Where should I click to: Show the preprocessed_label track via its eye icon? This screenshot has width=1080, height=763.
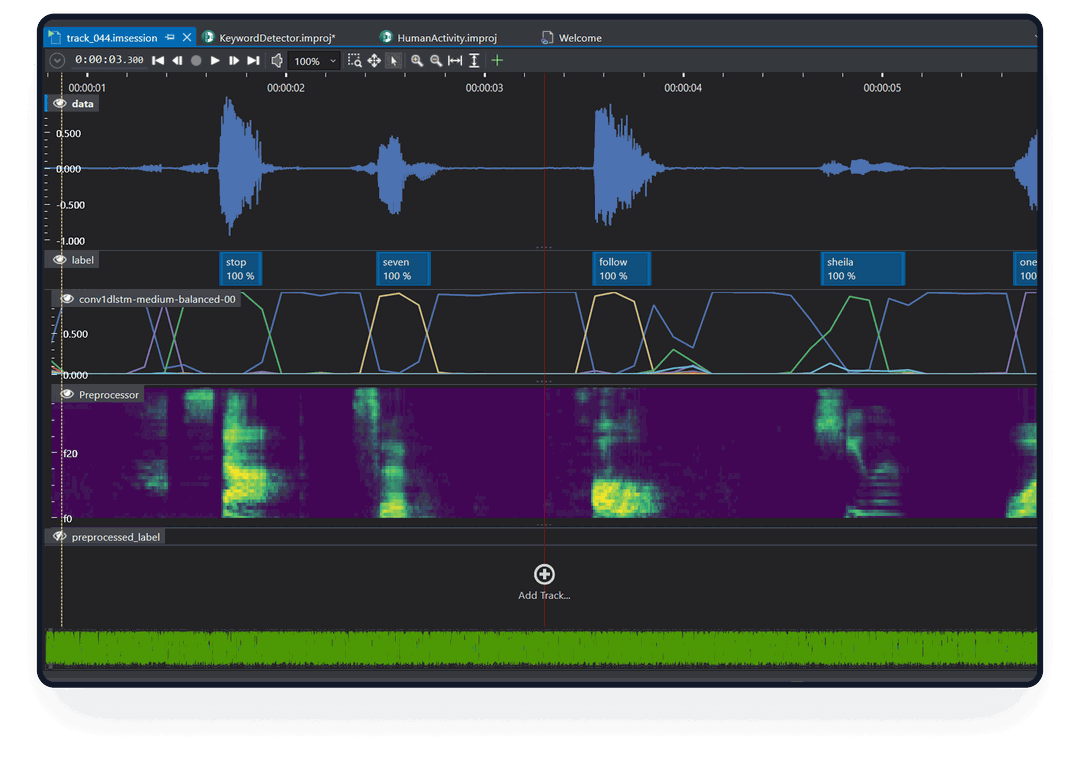[60, 537]
